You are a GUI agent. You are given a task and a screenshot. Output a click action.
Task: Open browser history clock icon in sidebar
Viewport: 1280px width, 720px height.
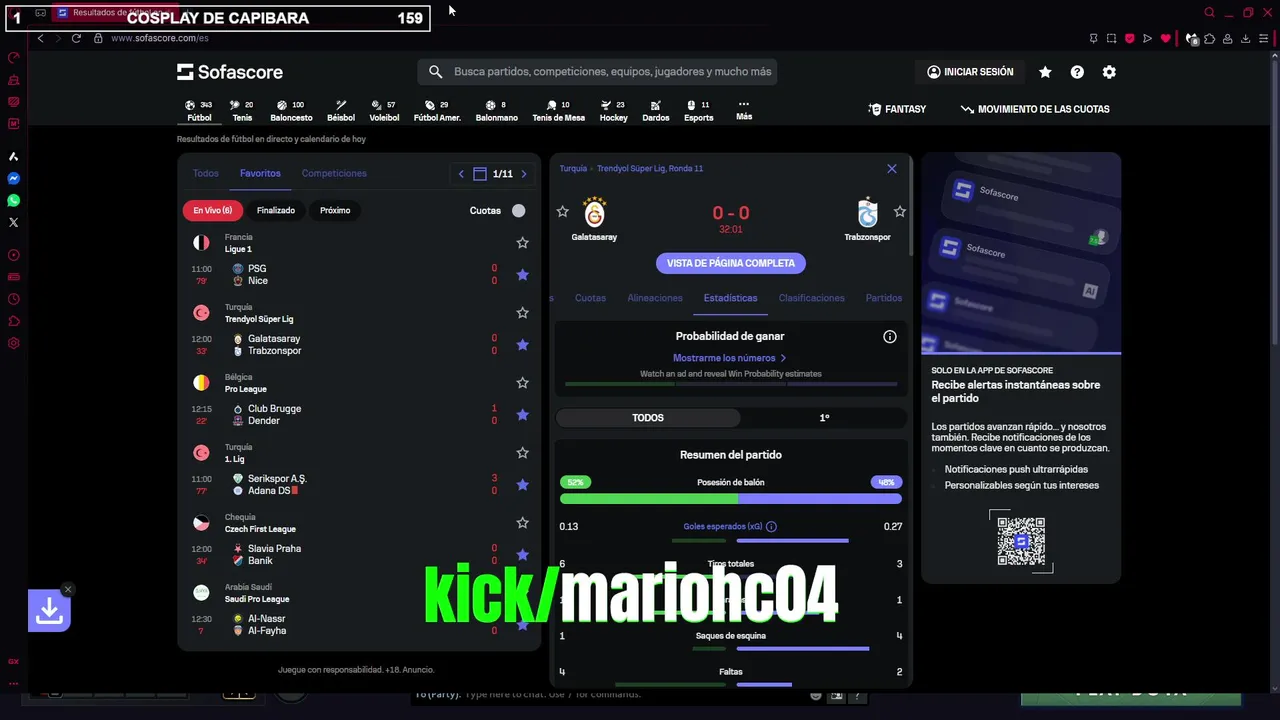click(x=14, y=299)
